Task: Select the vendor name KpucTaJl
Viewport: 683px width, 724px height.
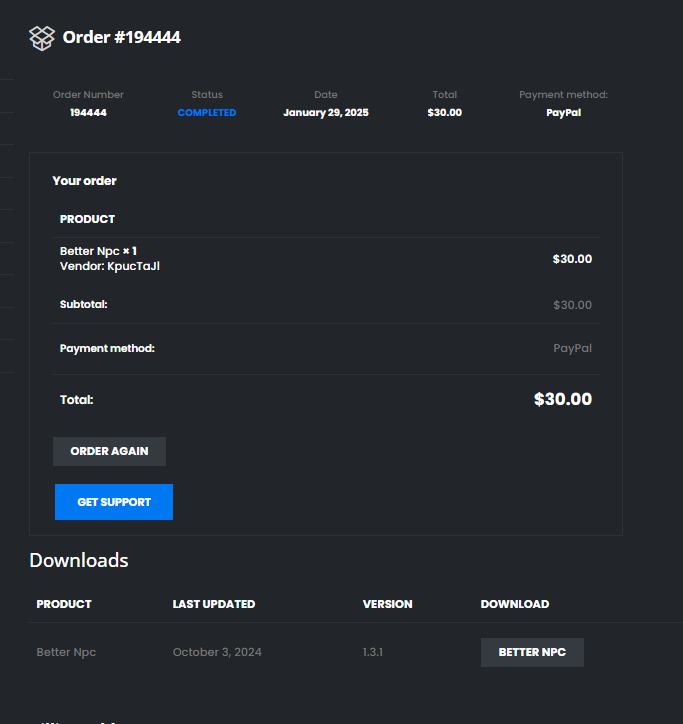Action: (x=133, y=266)
